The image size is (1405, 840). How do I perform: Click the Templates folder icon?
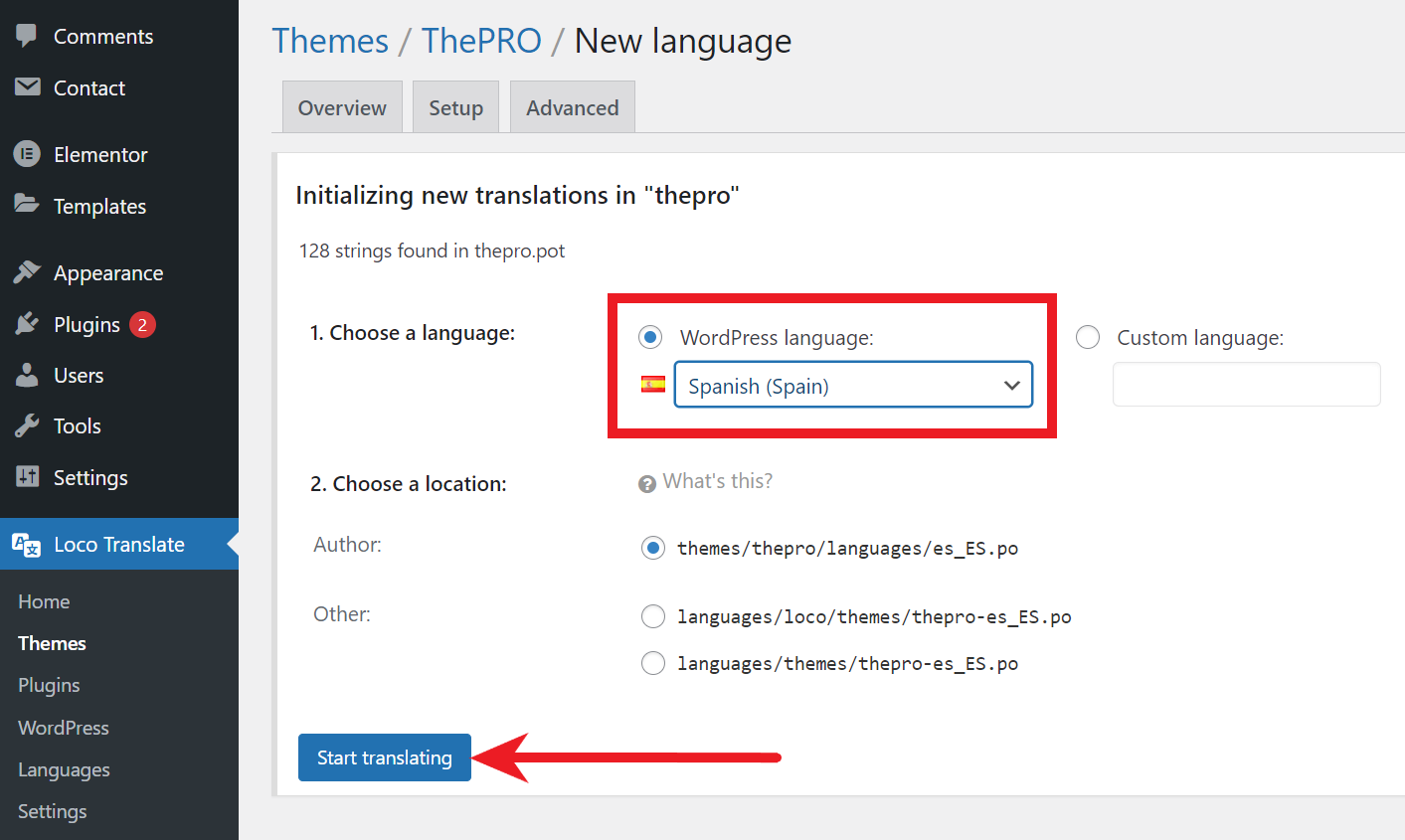point(27,205)
